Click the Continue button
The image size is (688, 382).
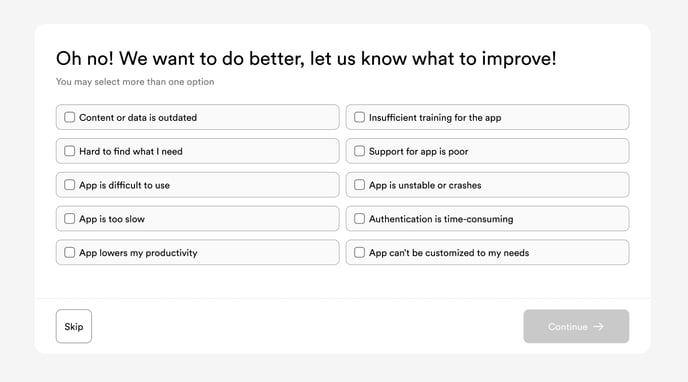click(576, 326)
